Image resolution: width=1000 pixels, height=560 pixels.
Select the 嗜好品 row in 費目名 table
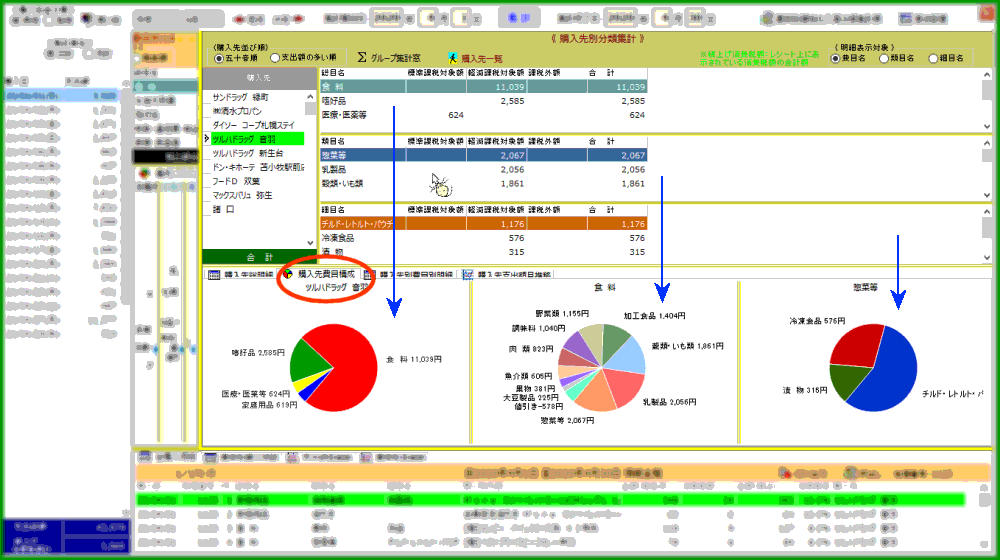pos(483,101)
